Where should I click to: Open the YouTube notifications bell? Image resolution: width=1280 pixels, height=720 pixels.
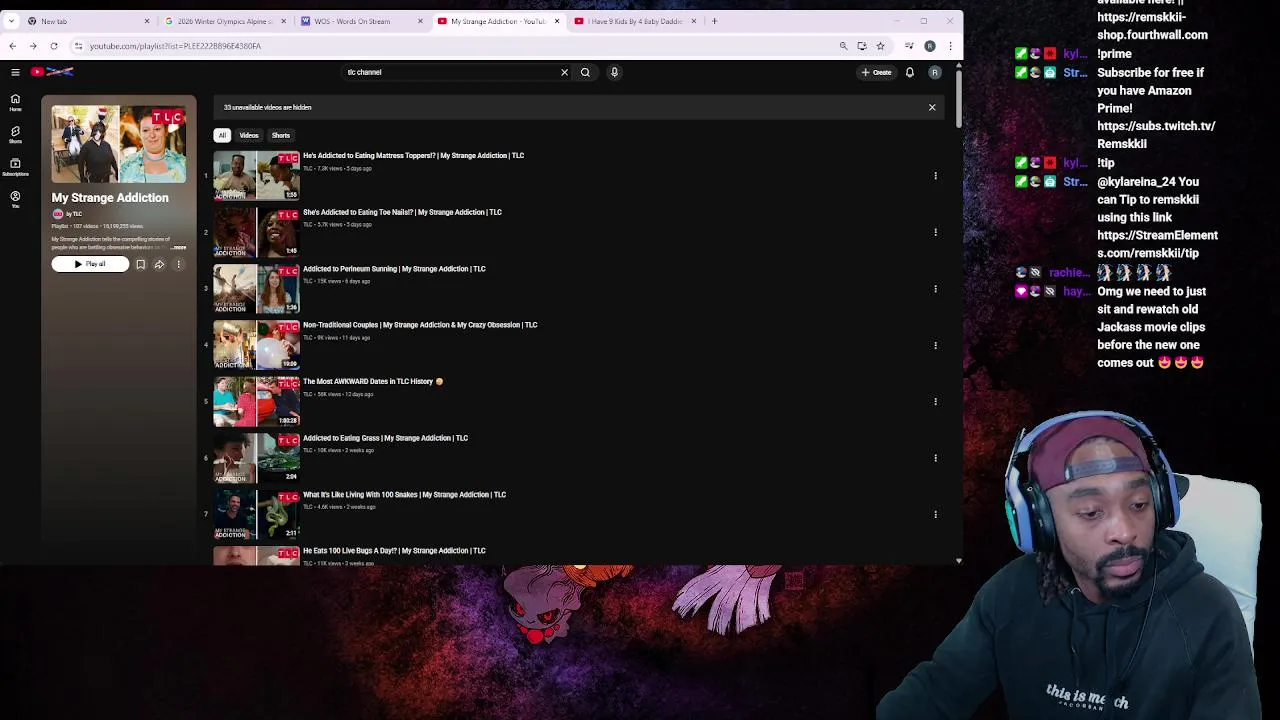pyautogui.click(x=909, y=72)
